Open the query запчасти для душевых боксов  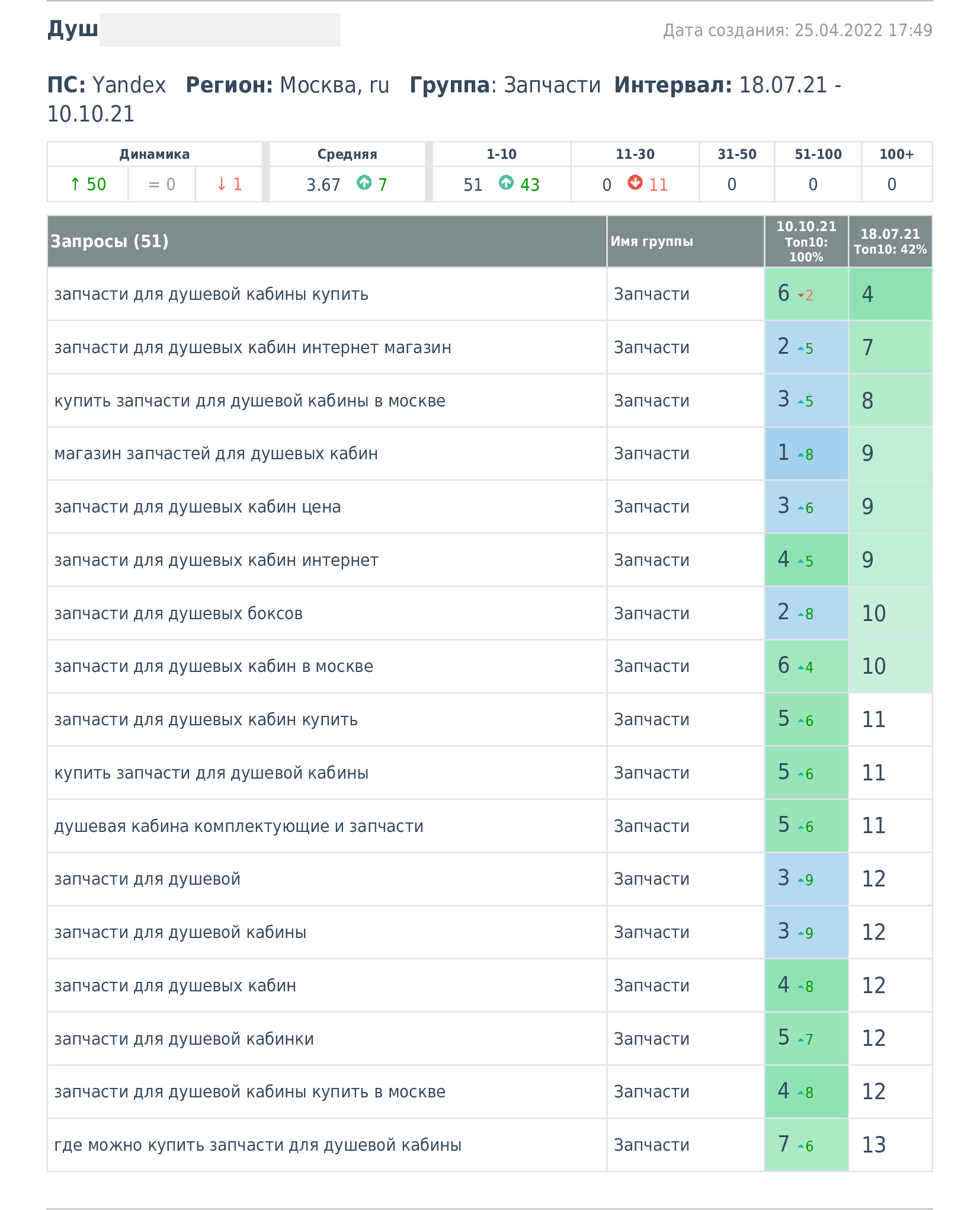click(x=178, y=613)
